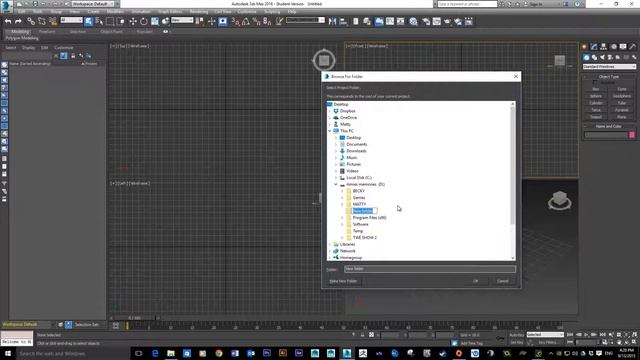Open the Standard Primitives dropdown

[x=609, y=67]
